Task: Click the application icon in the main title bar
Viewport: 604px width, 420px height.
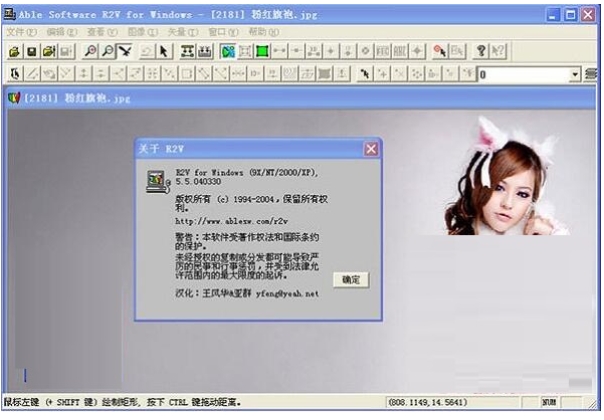Action: [x=9, y=15]
